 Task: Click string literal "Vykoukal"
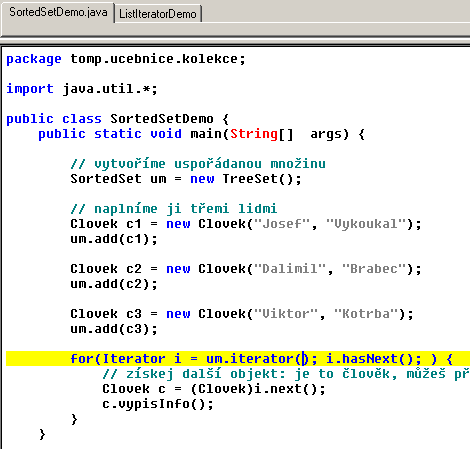(366, 224)
